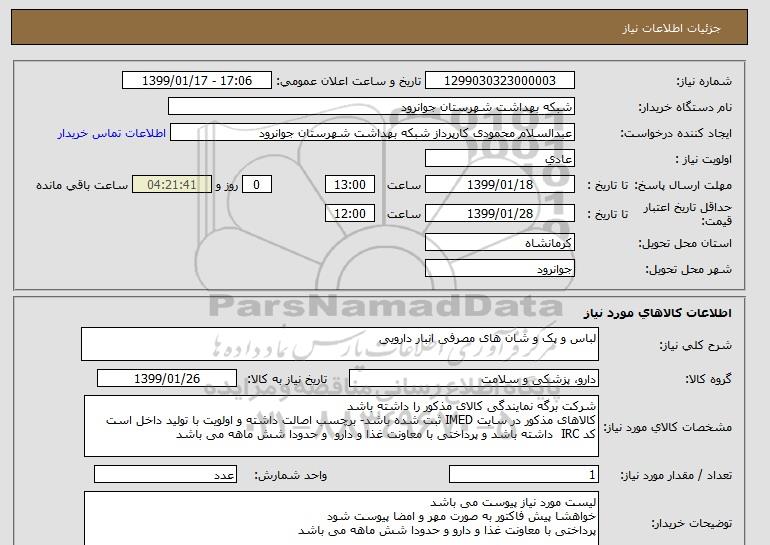Click the remaining time counter 04:21:41
This screenshot has height=545, width=770.
point(172,185)
